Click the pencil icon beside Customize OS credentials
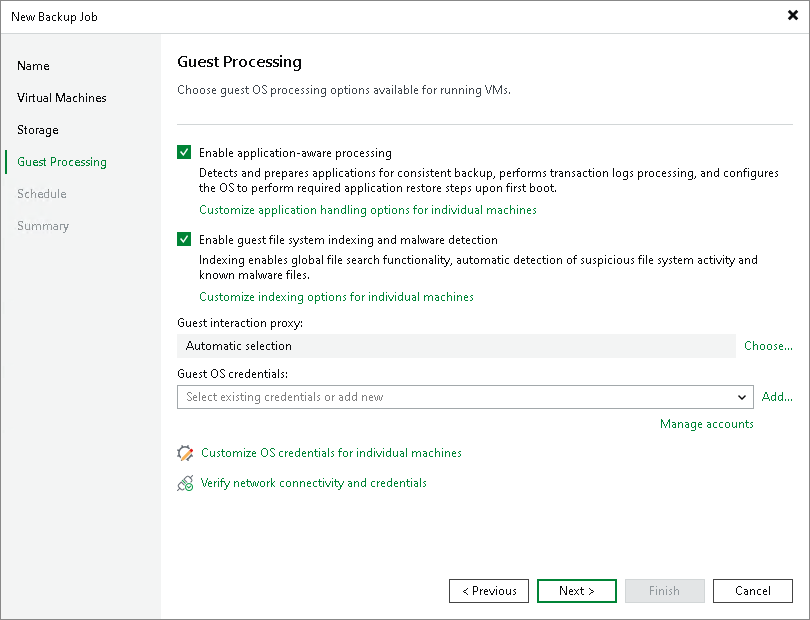Viewport: 810px width, 620px height. 185,453
